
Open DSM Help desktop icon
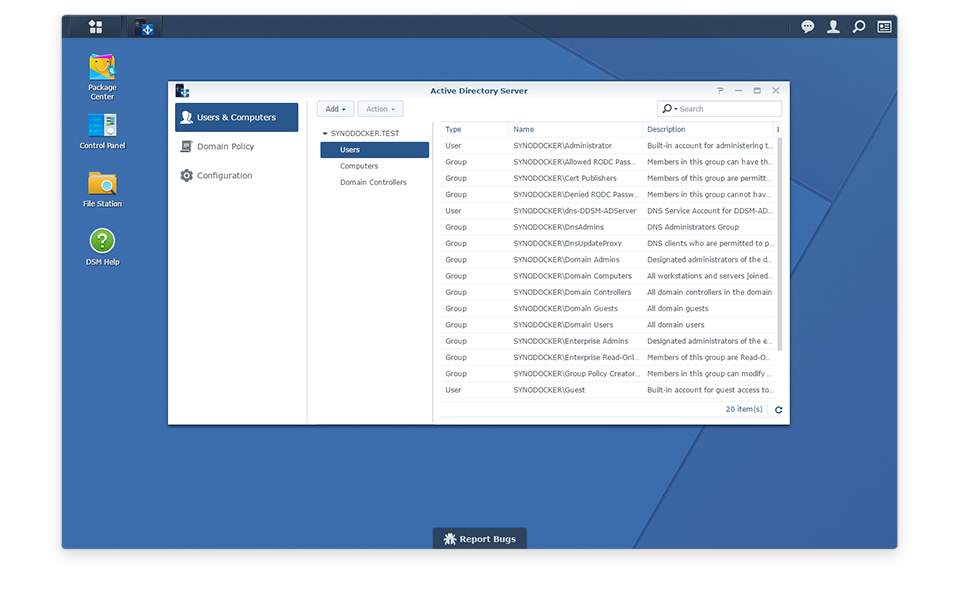[102, 242]
